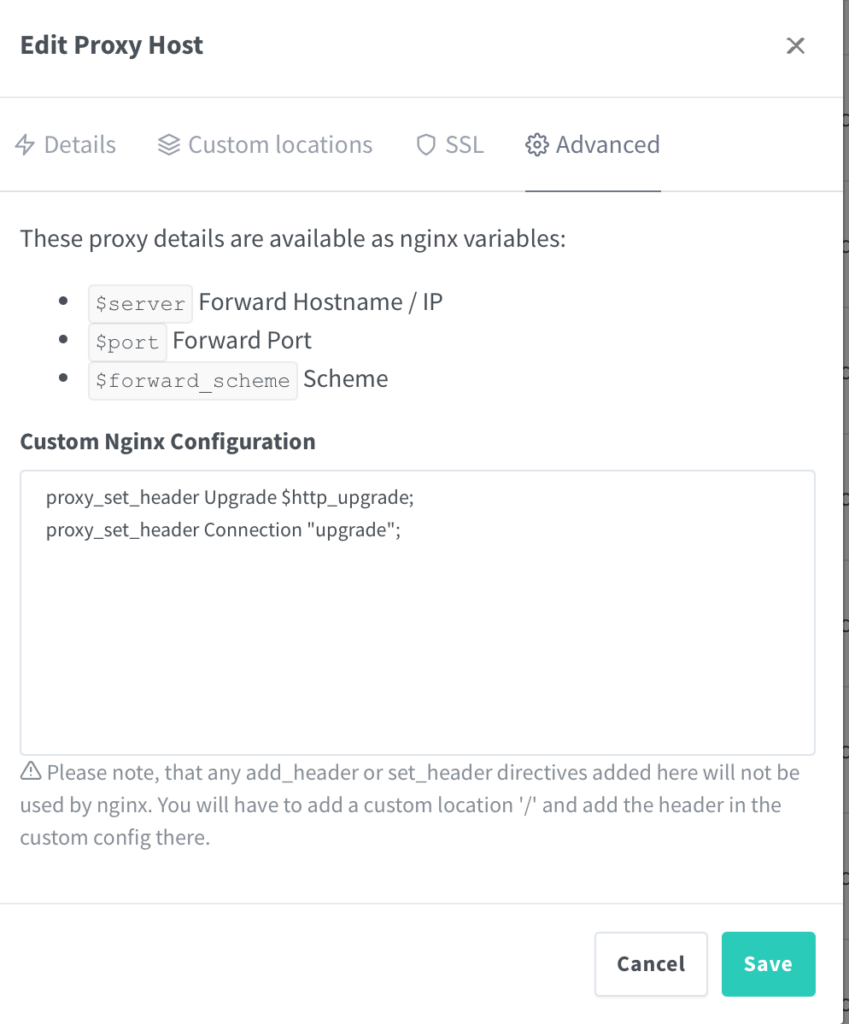The height and width of the screenshot is (1024, 849).
Task: Click the proxy_set_header Upgrade line
Action: [x=229, y=498]
